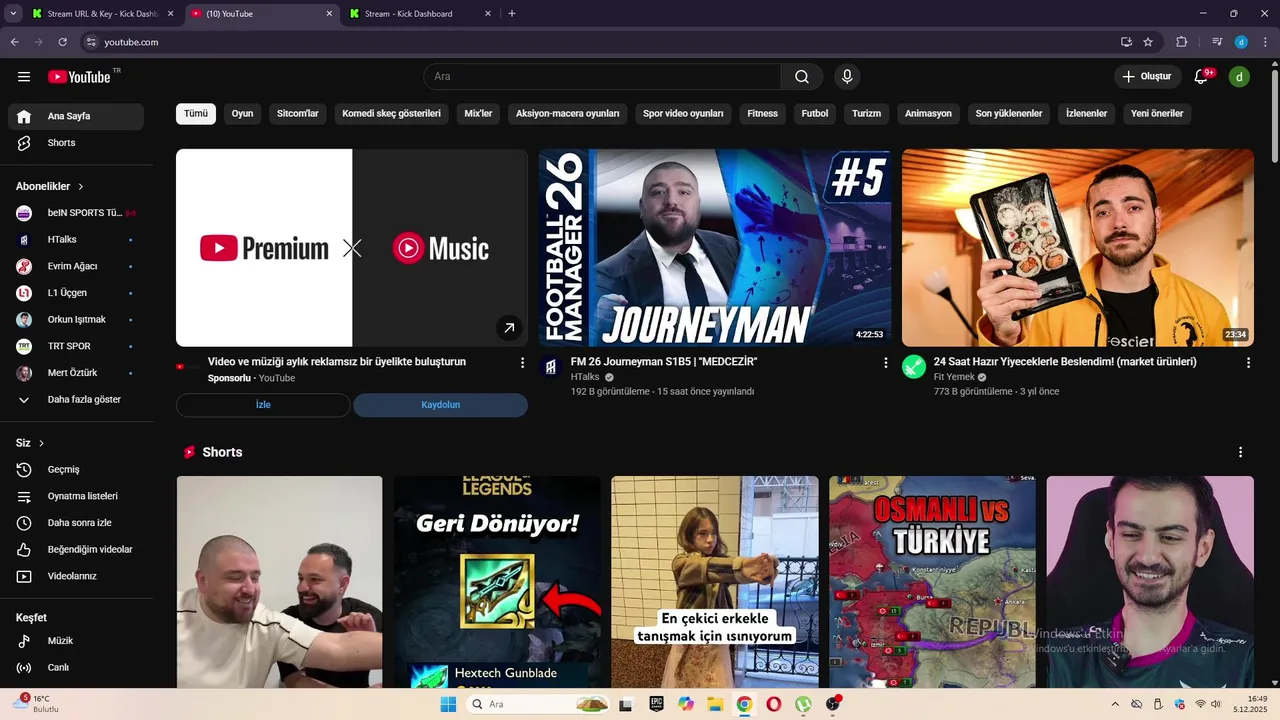
Task: Open Daha sonra izle list
Action: pyautogui.click(x=76, y=523)
